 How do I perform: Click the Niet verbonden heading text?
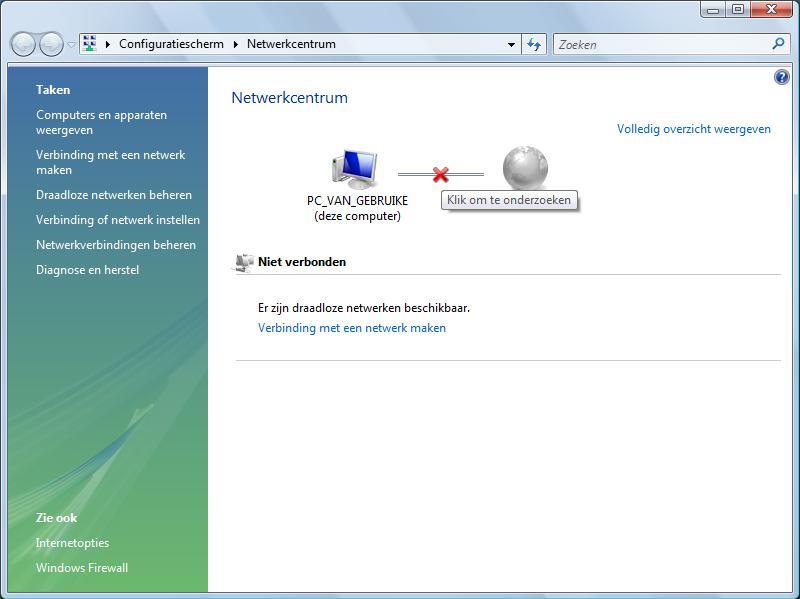(302, 262)
